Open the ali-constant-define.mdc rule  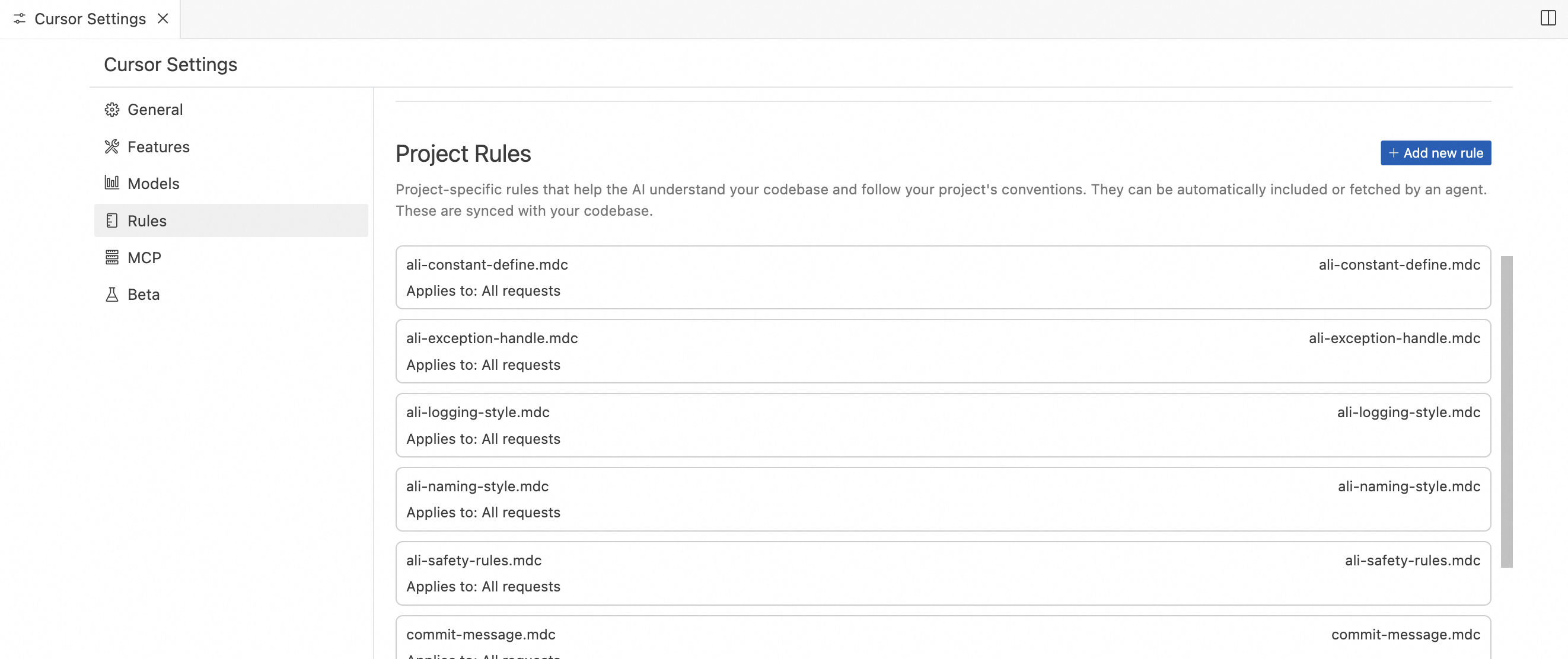[487, 265]
